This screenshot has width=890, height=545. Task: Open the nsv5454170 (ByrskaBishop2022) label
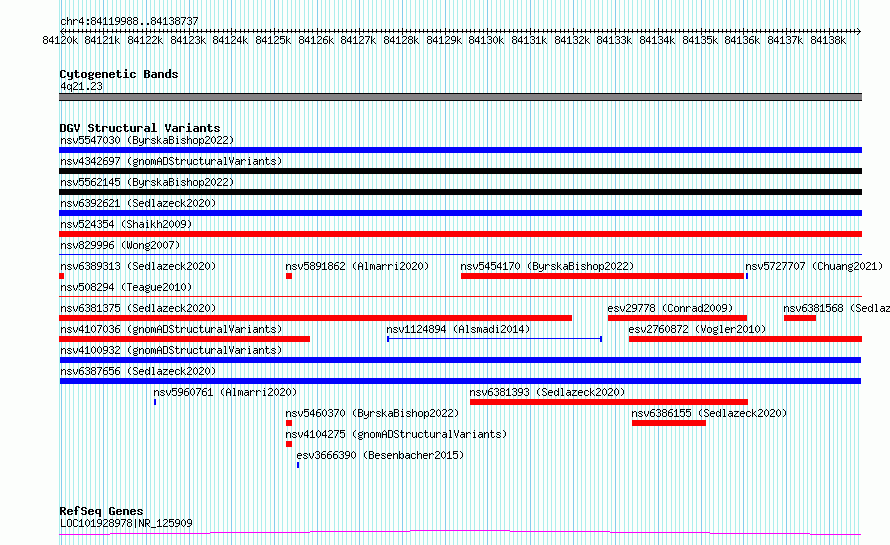547,266
